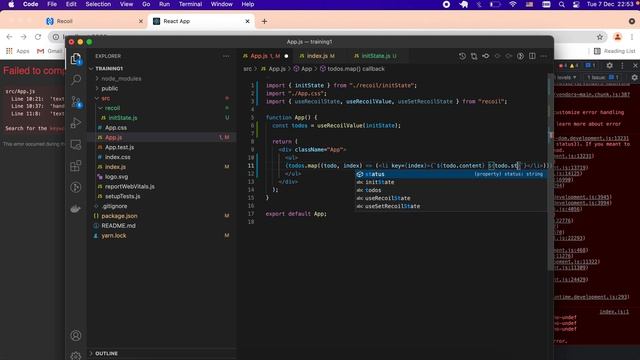640x360 pixels.
Task: Click the 1 issue badge in DevTools
Action: [603, 77]
